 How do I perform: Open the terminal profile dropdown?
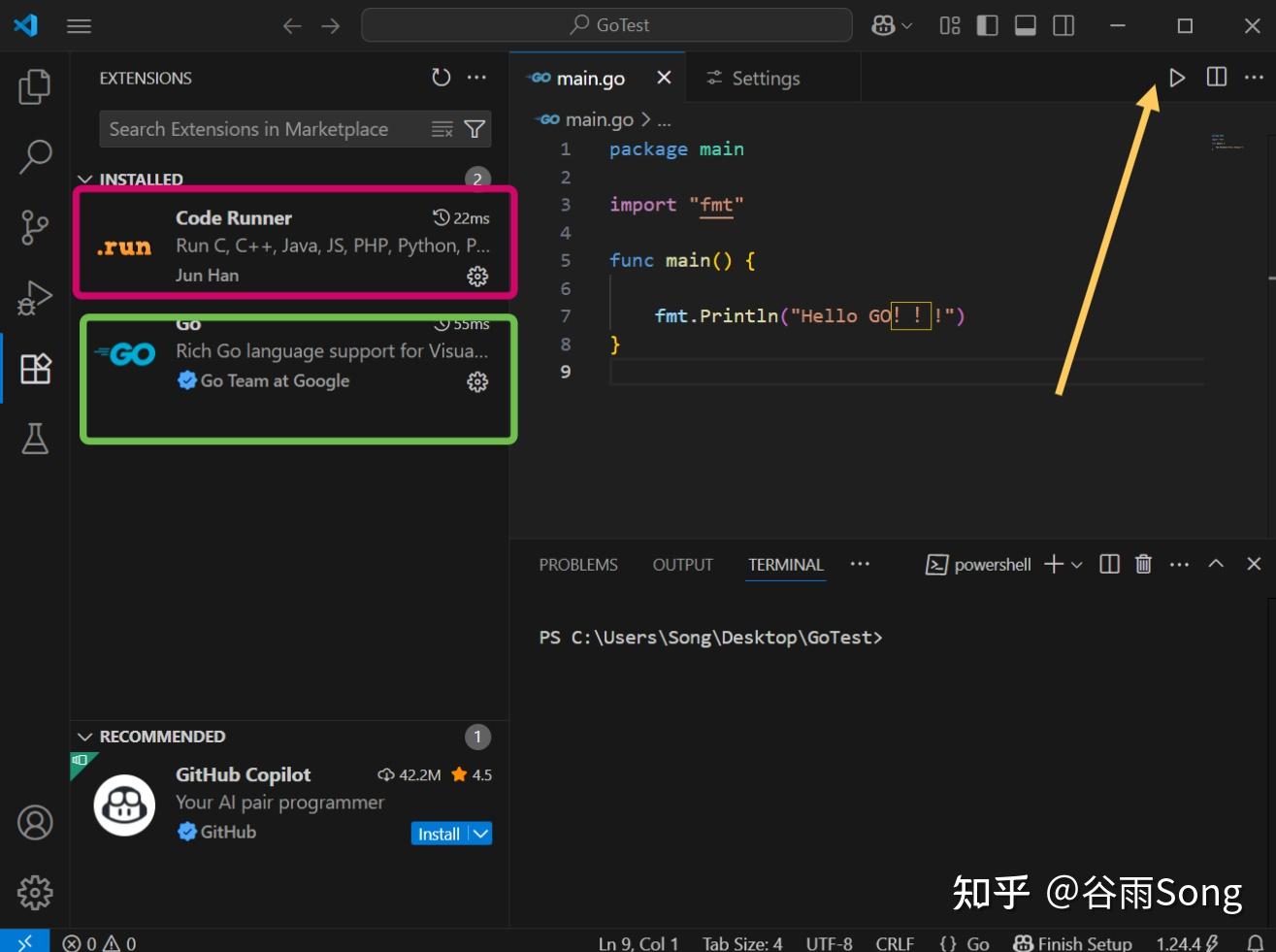1077,564
